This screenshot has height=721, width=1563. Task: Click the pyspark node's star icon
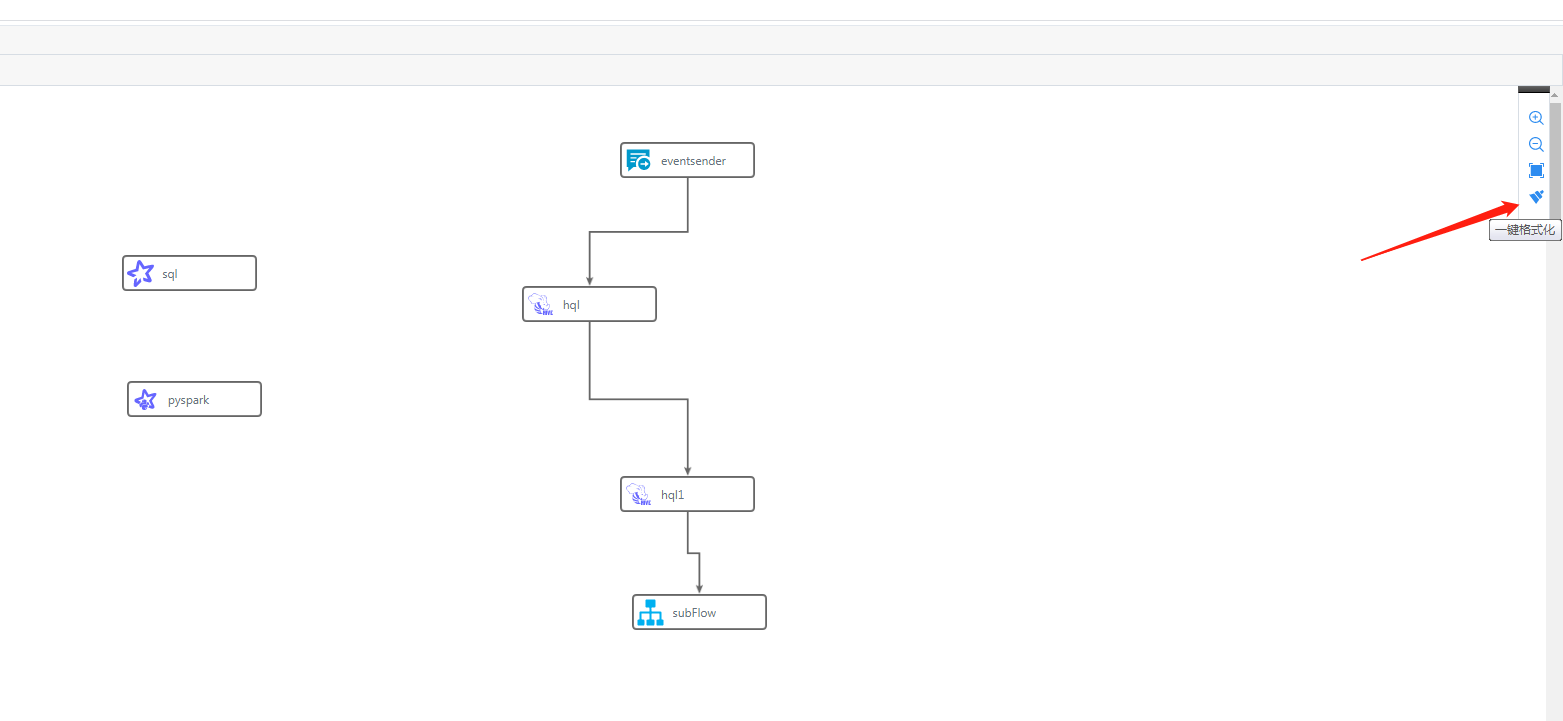[x=146, y=400]
